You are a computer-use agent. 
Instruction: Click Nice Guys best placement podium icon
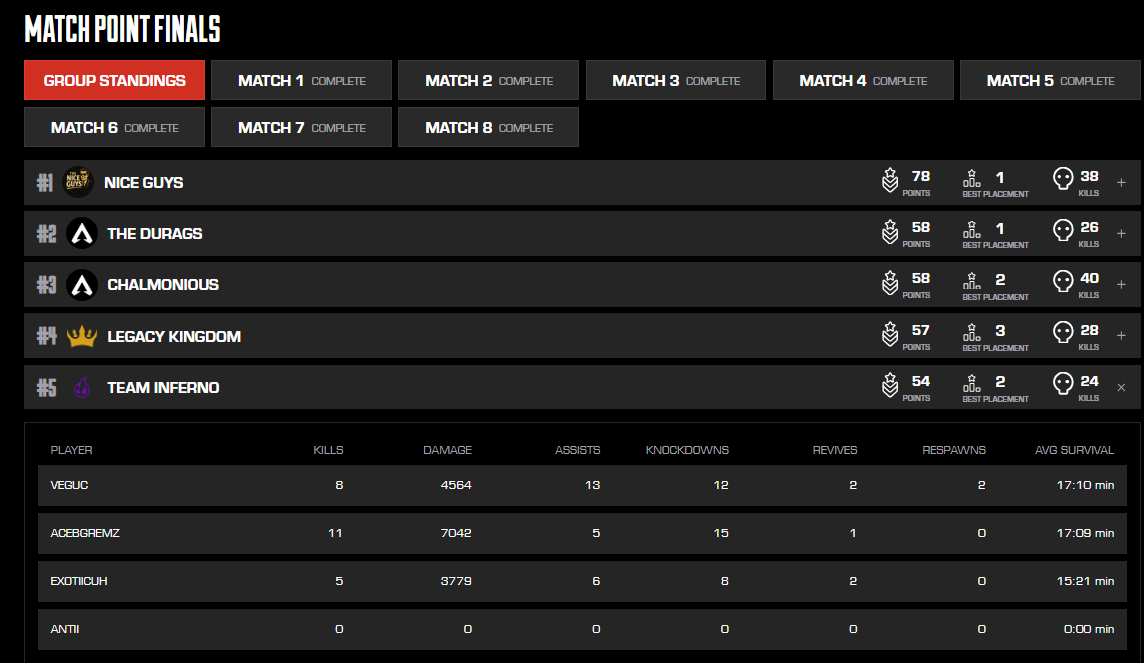(x=972, y=178)
